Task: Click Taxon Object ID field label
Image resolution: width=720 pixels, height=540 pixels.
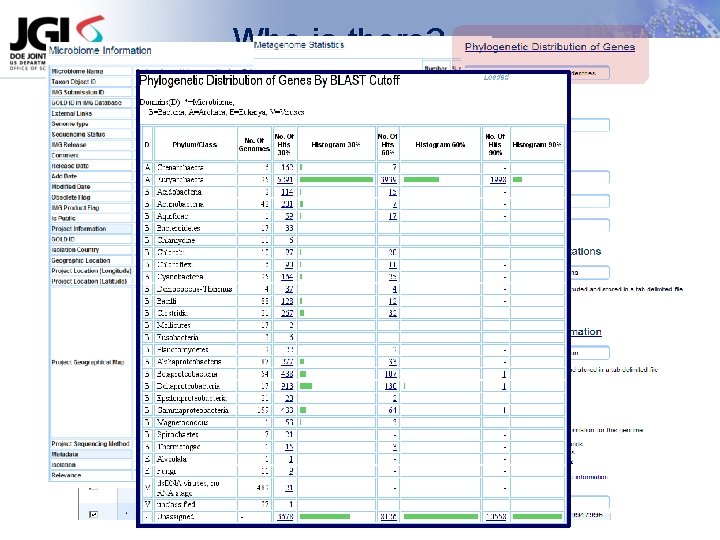Action: tap(73, 82)
